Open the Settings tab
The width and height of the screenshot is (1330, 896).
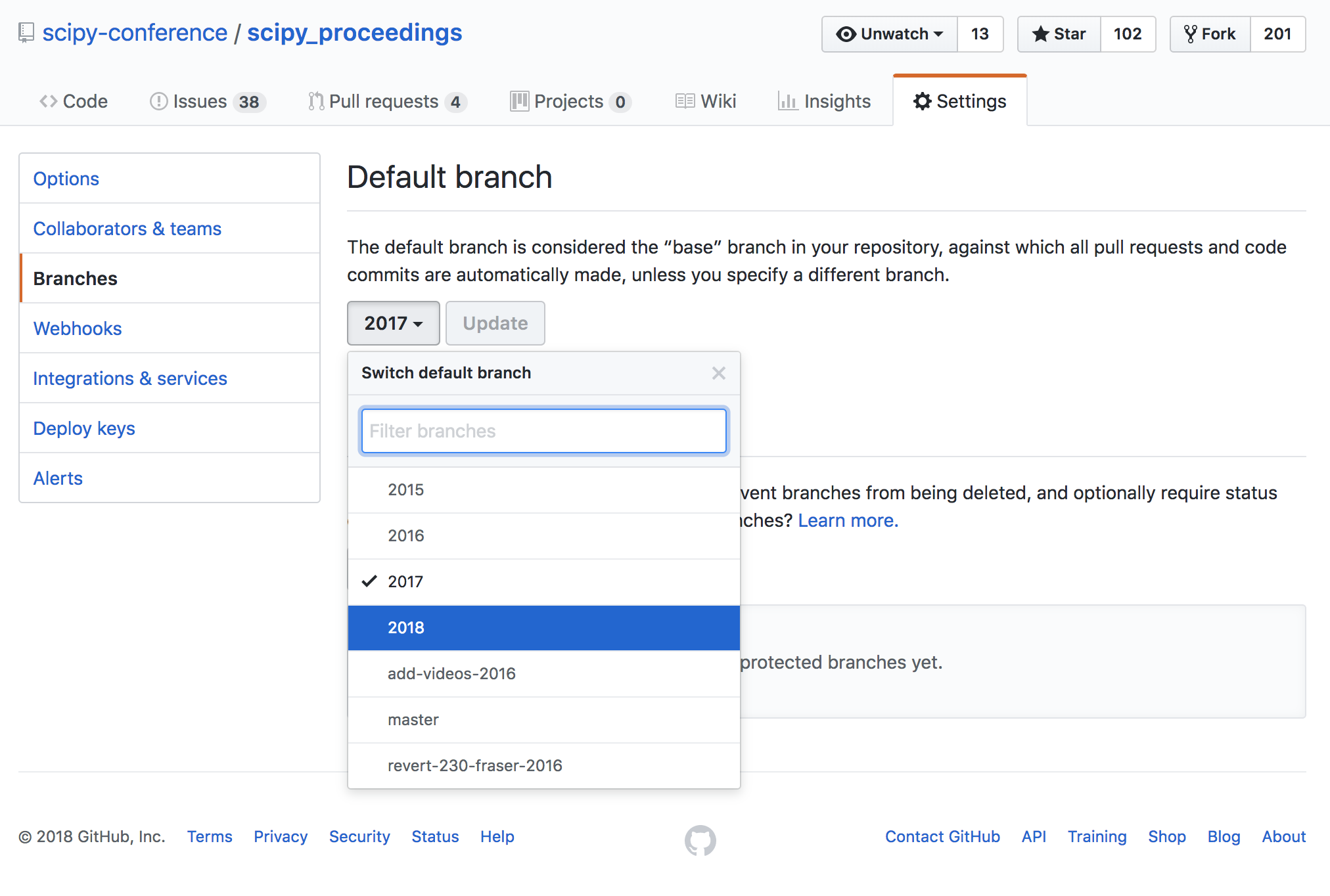[960, 101]
